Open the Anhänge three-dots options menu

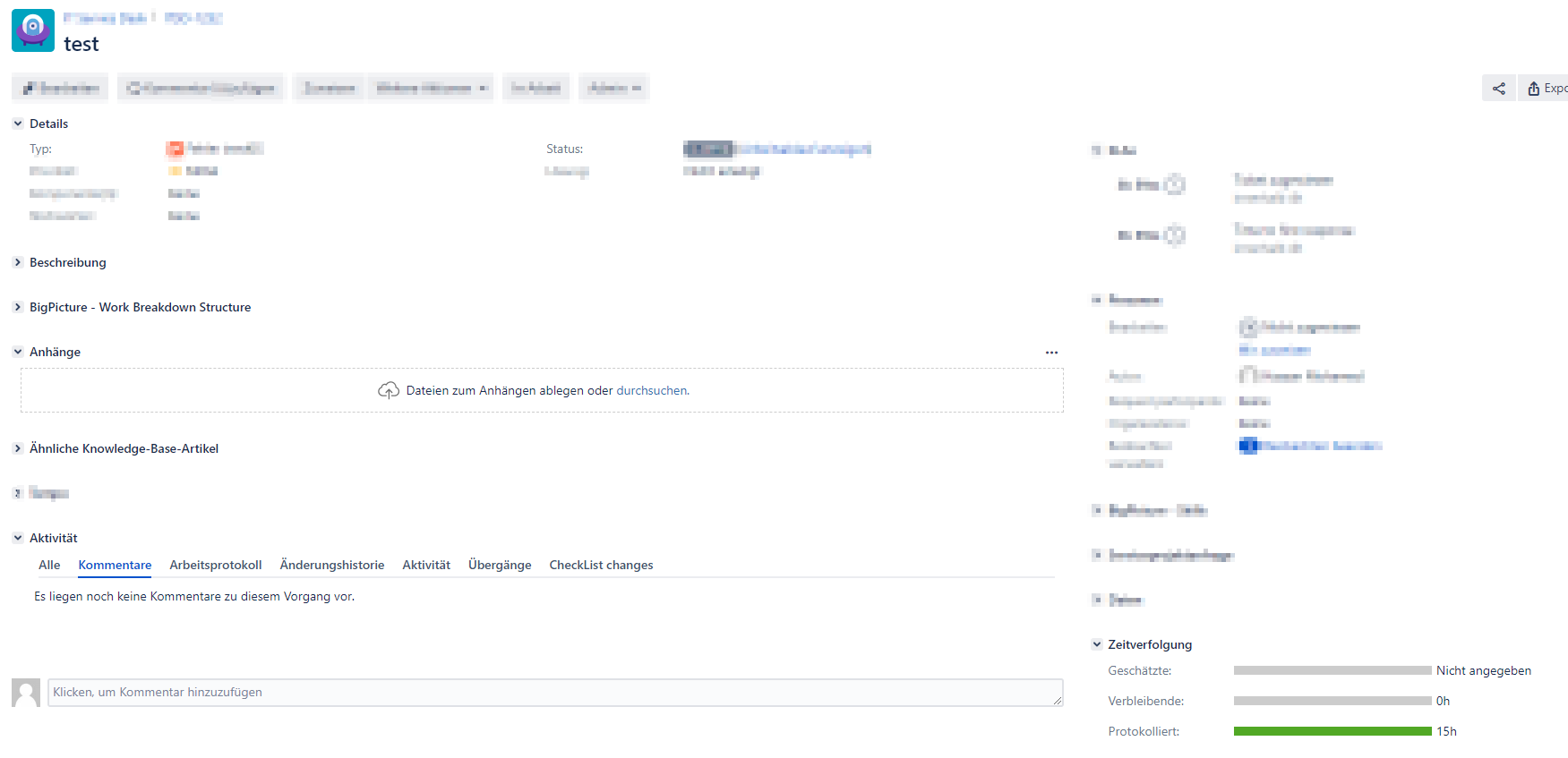pyautogui.click(x=1051, y=353)
